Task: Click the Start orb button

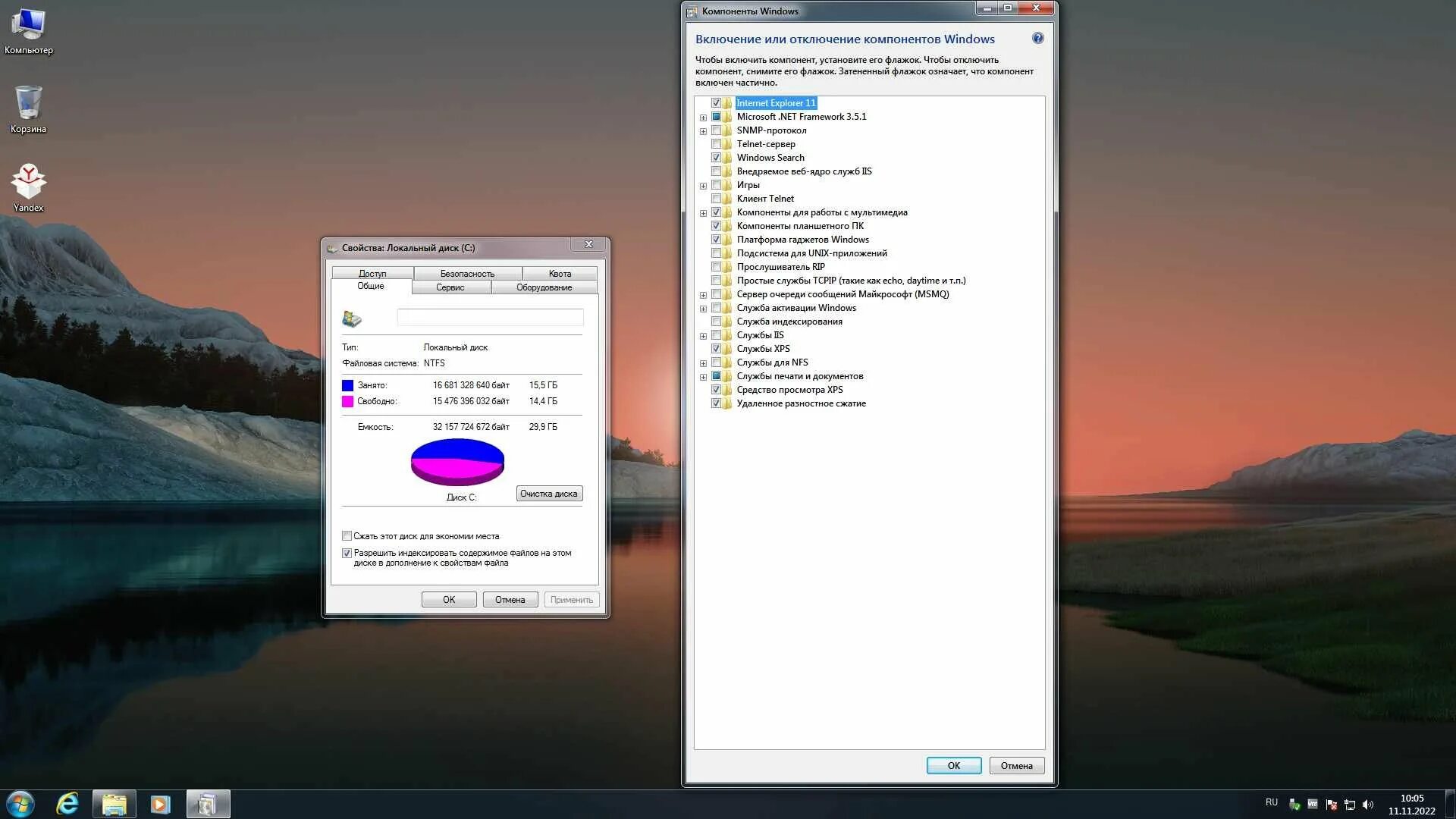Action: (20, 804)
